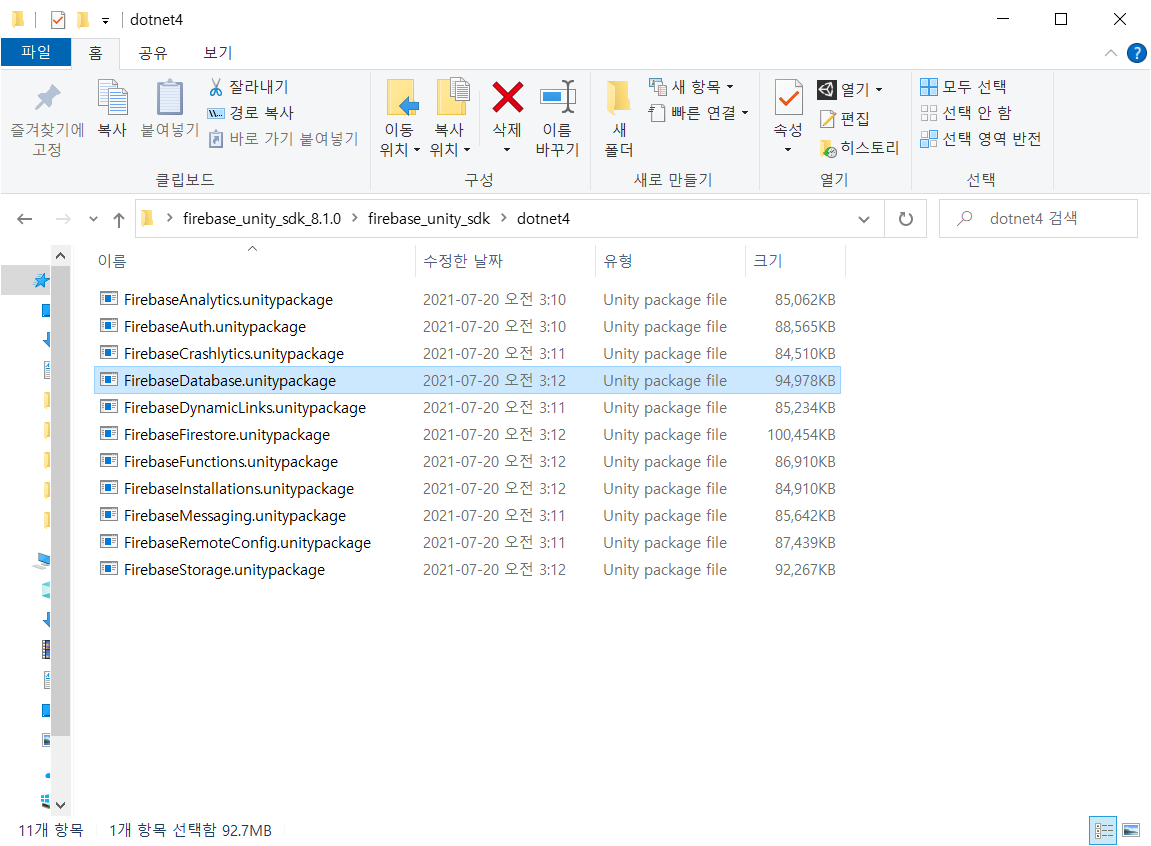
Task: Expand the delete options arrow under 삭제
Action: click(506, 150)
